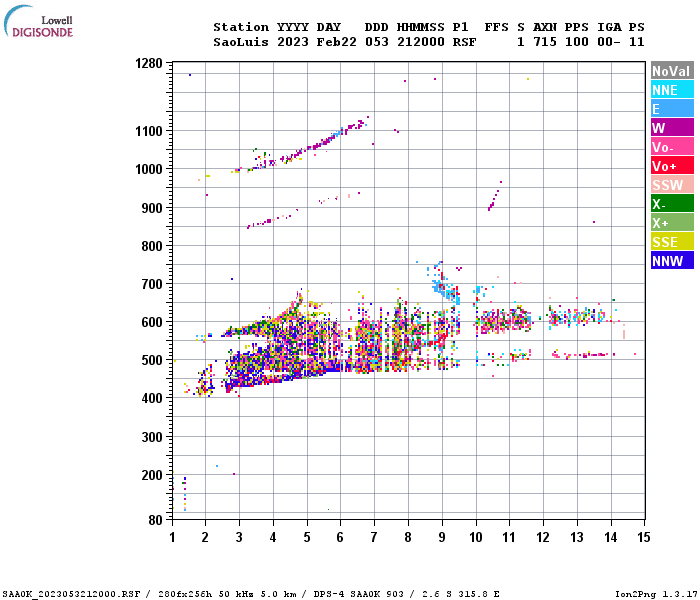The height and width of the screenshot is (600, 700).
Task: Select the X- dark green legend swatch
Action: click(672, 204)
